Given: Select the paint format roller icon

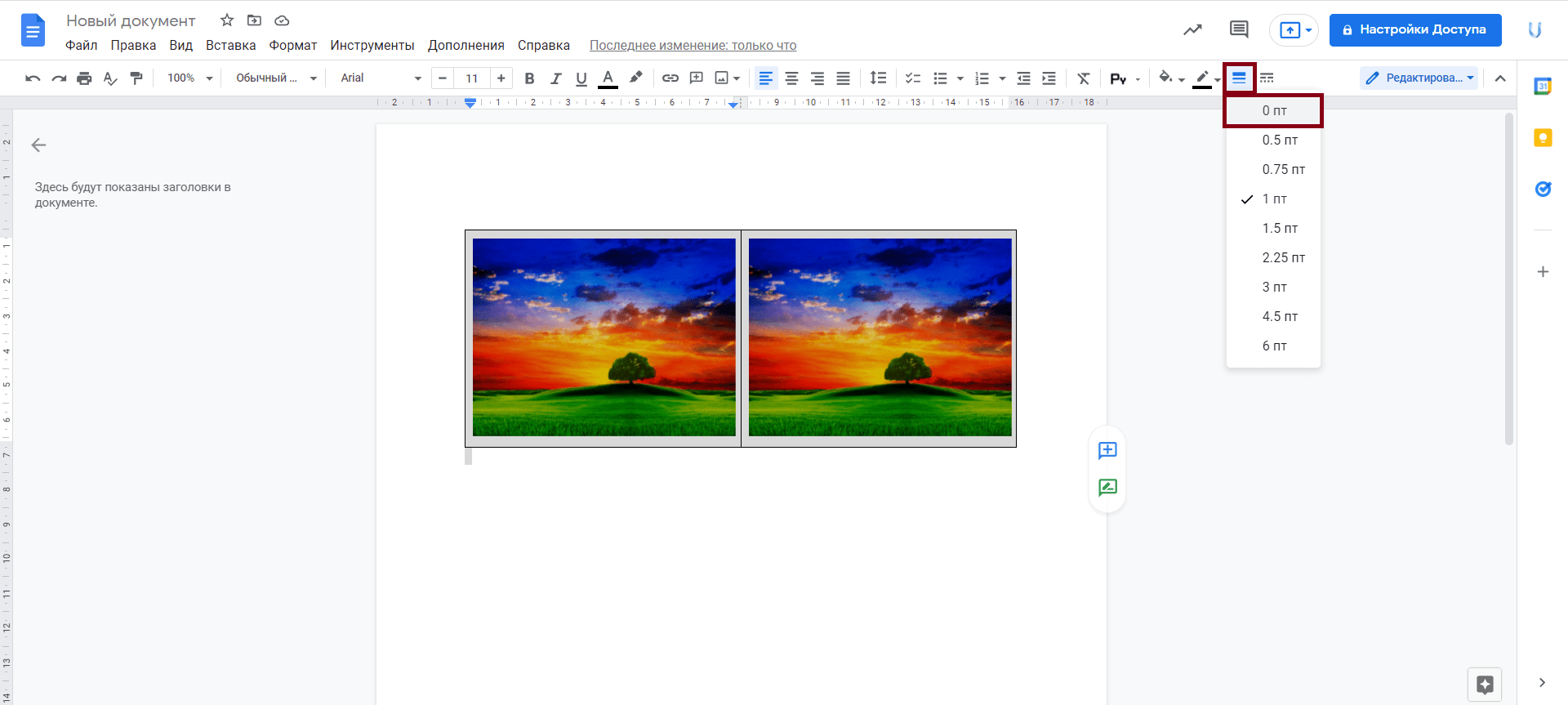Looking at the screenshot, I should 136,78.
